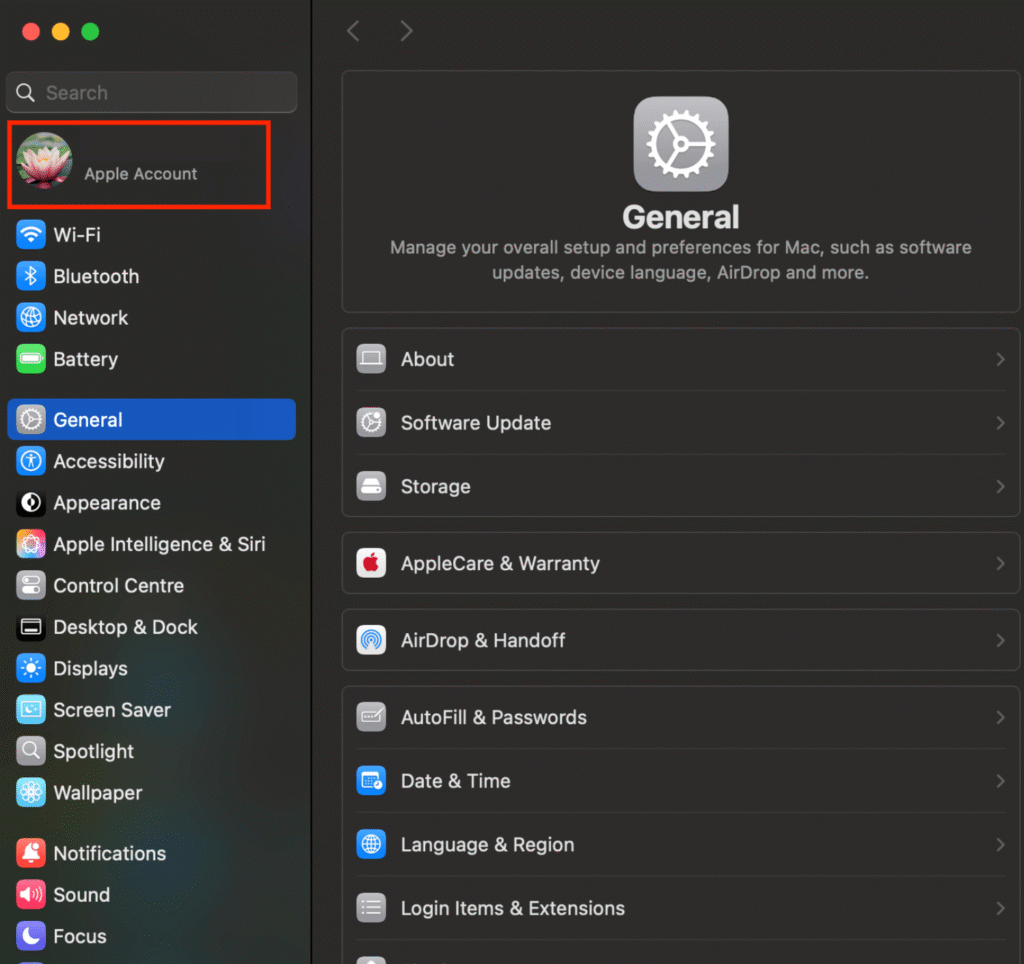Select the Appearance label in sidebar

pos(107,503)
